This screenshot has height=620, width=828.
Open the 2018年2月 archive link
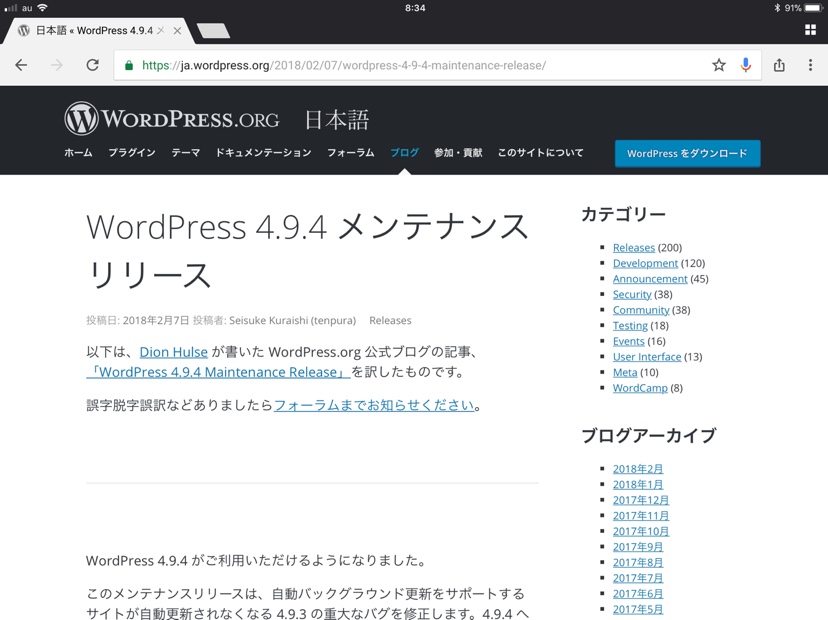point(638,469)
